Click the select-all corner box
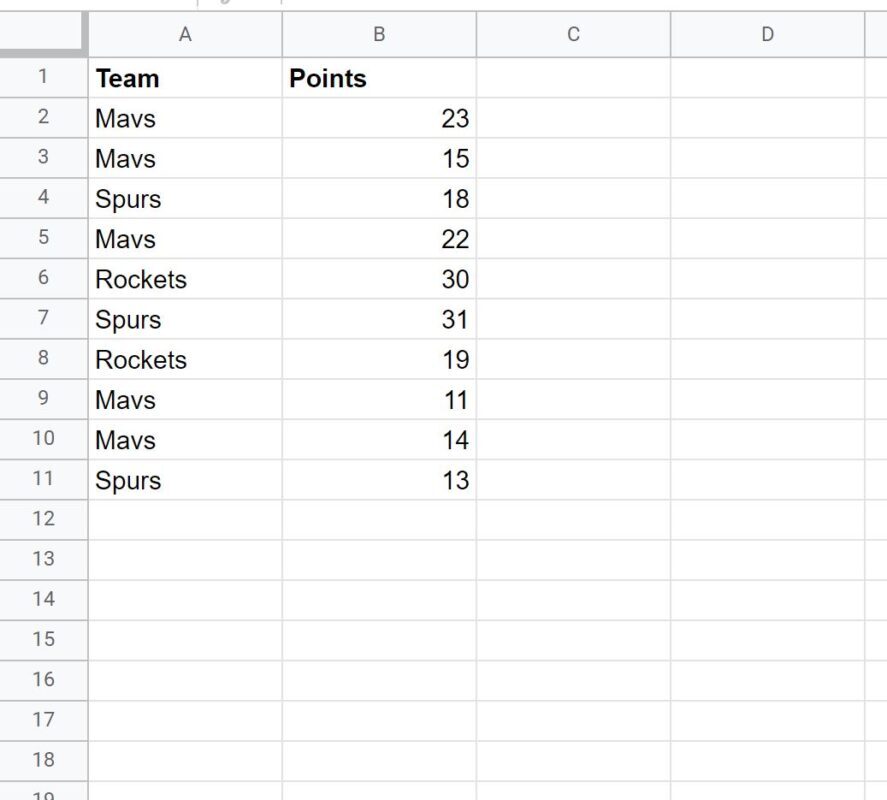887x800 pixels. coord(43,33)
